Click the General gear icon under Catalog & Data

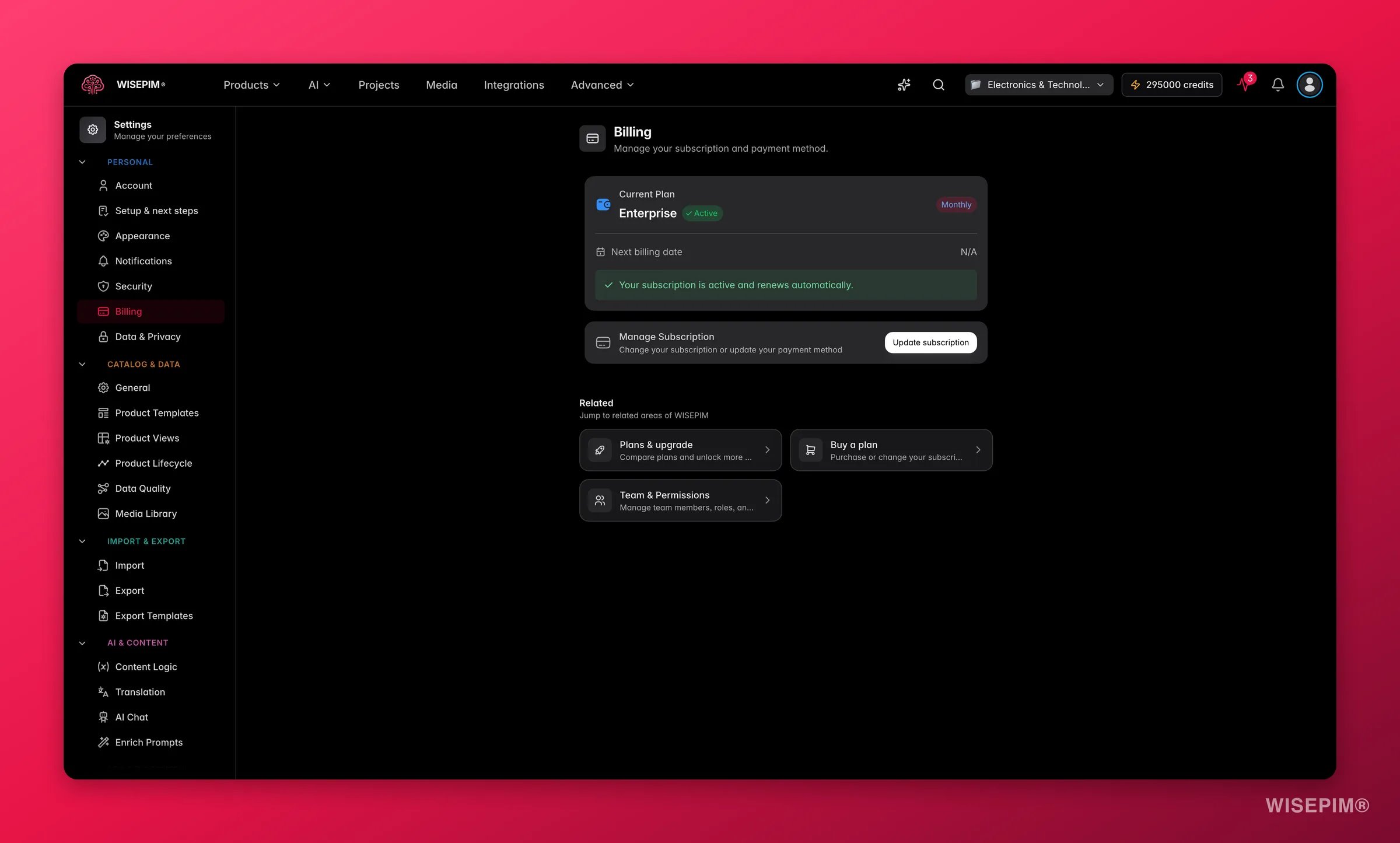pyautogui.click(x=103, y=387)
